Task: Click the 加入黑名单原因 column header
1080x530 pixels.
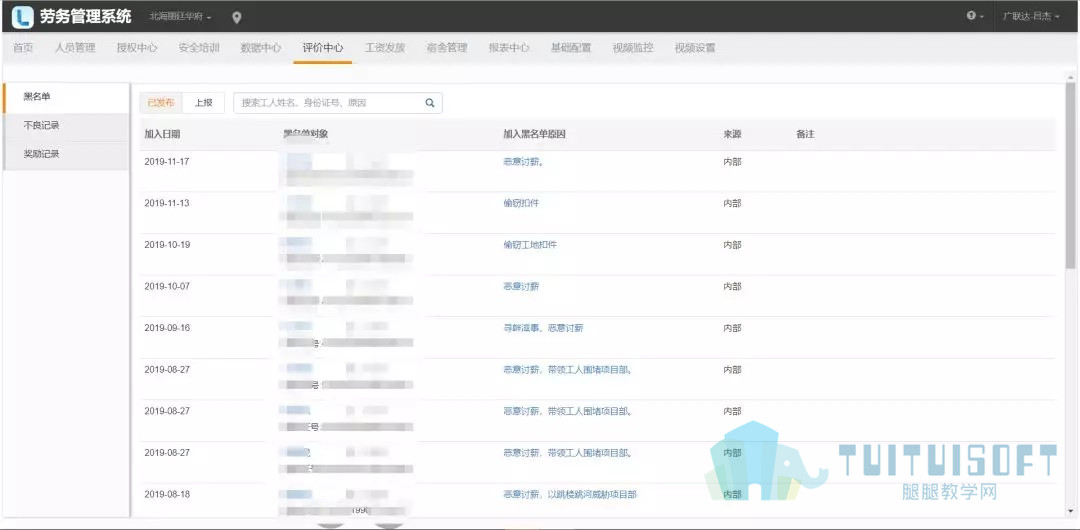Action: click(534, 134)
